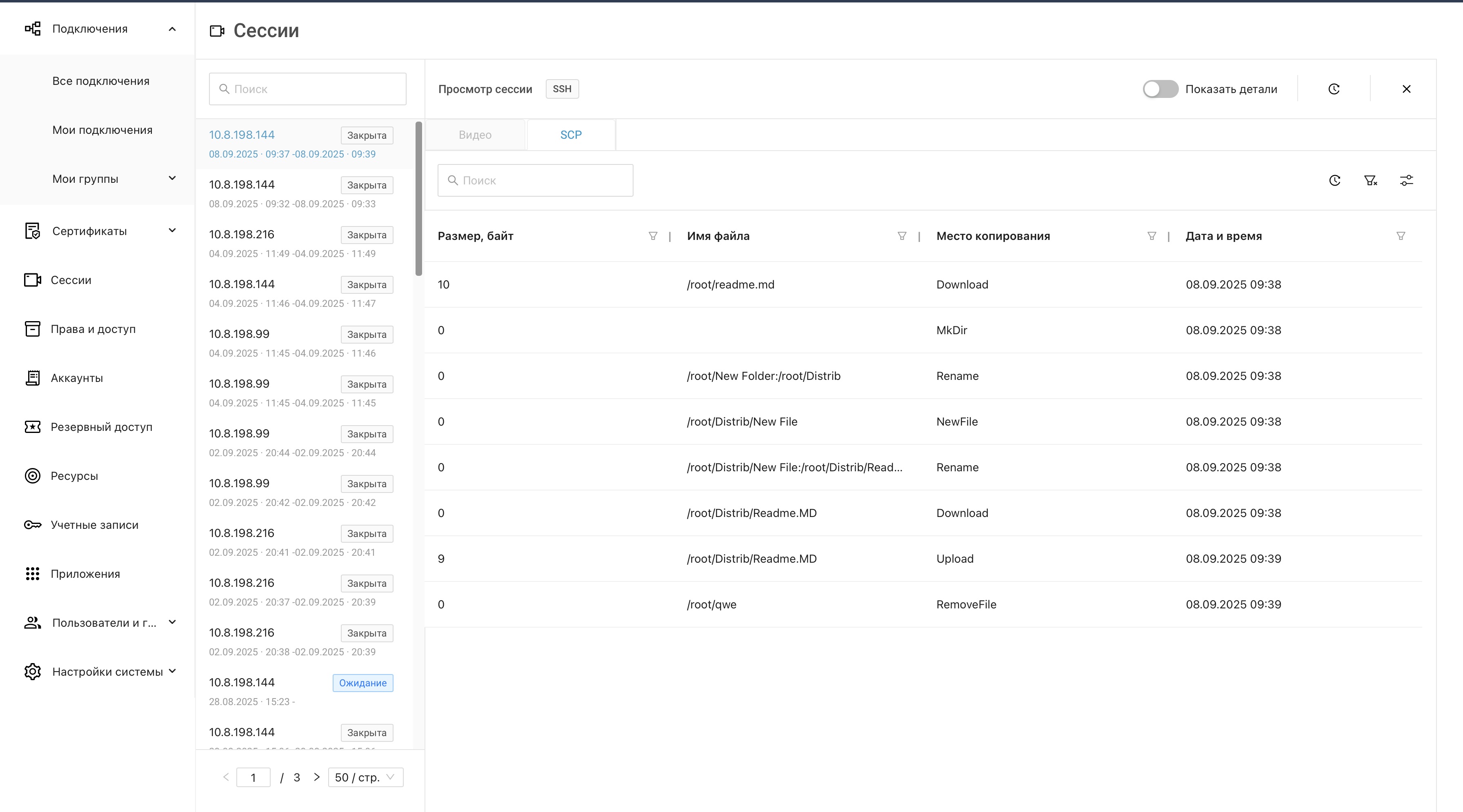Go to next sessions page arrow

pyautogui.click(x=317, y=777)
